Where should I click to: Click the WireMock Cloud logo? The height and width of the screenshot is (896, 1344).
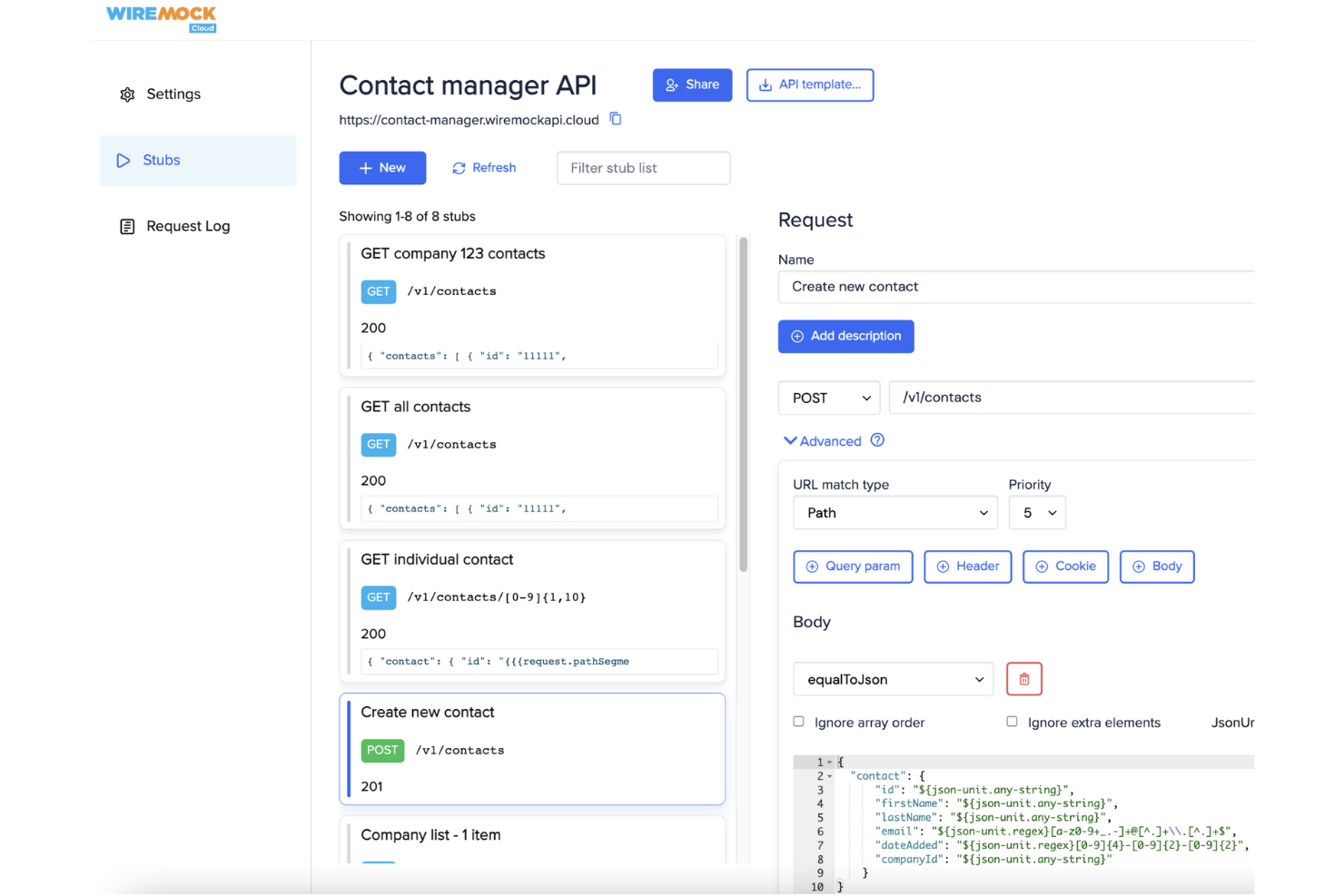[161, 16]
